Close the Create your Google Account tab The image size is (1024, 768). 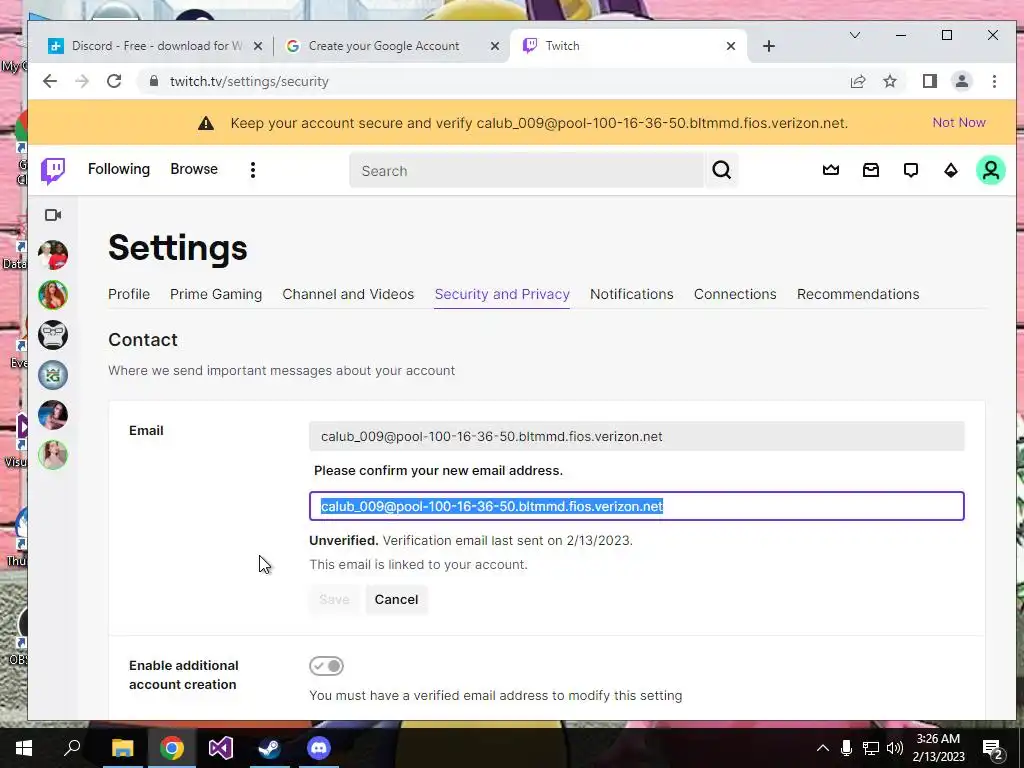(x=495, y=46)
